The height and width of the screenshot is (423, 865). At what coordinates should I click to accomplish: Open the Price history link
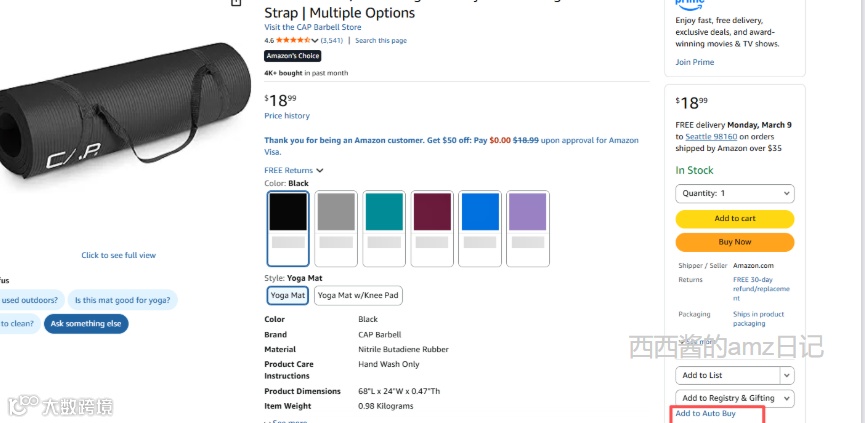point(287,116)
